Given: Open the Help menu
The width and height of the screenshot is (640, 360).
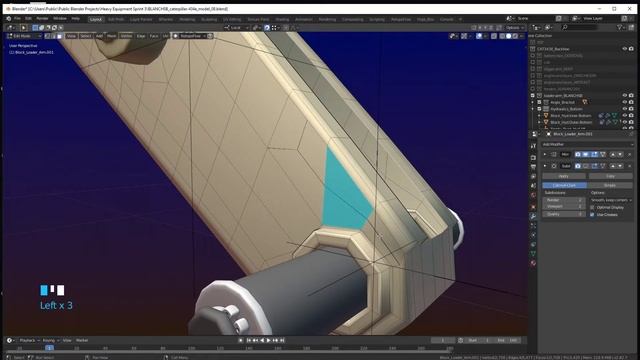Looking at the screenshot, I should (76, 18).
